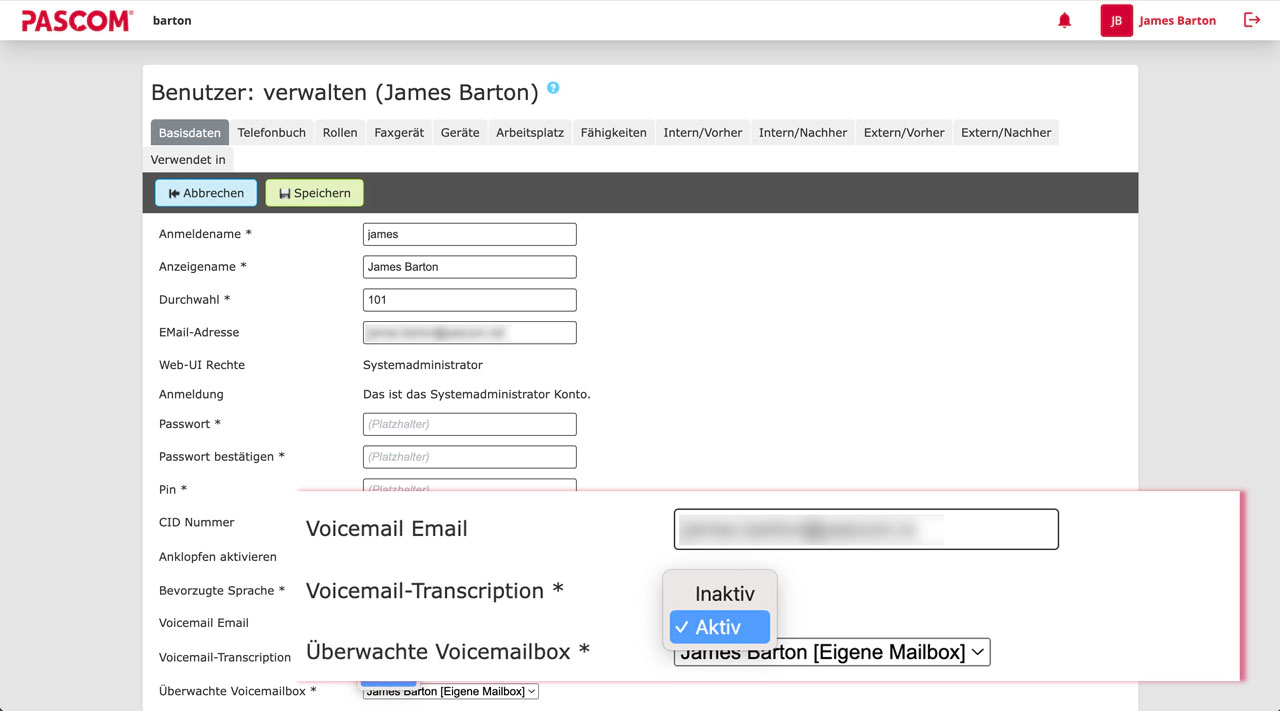
Task: Click into the Anmeldename input field
Action: tap(469, 234)
